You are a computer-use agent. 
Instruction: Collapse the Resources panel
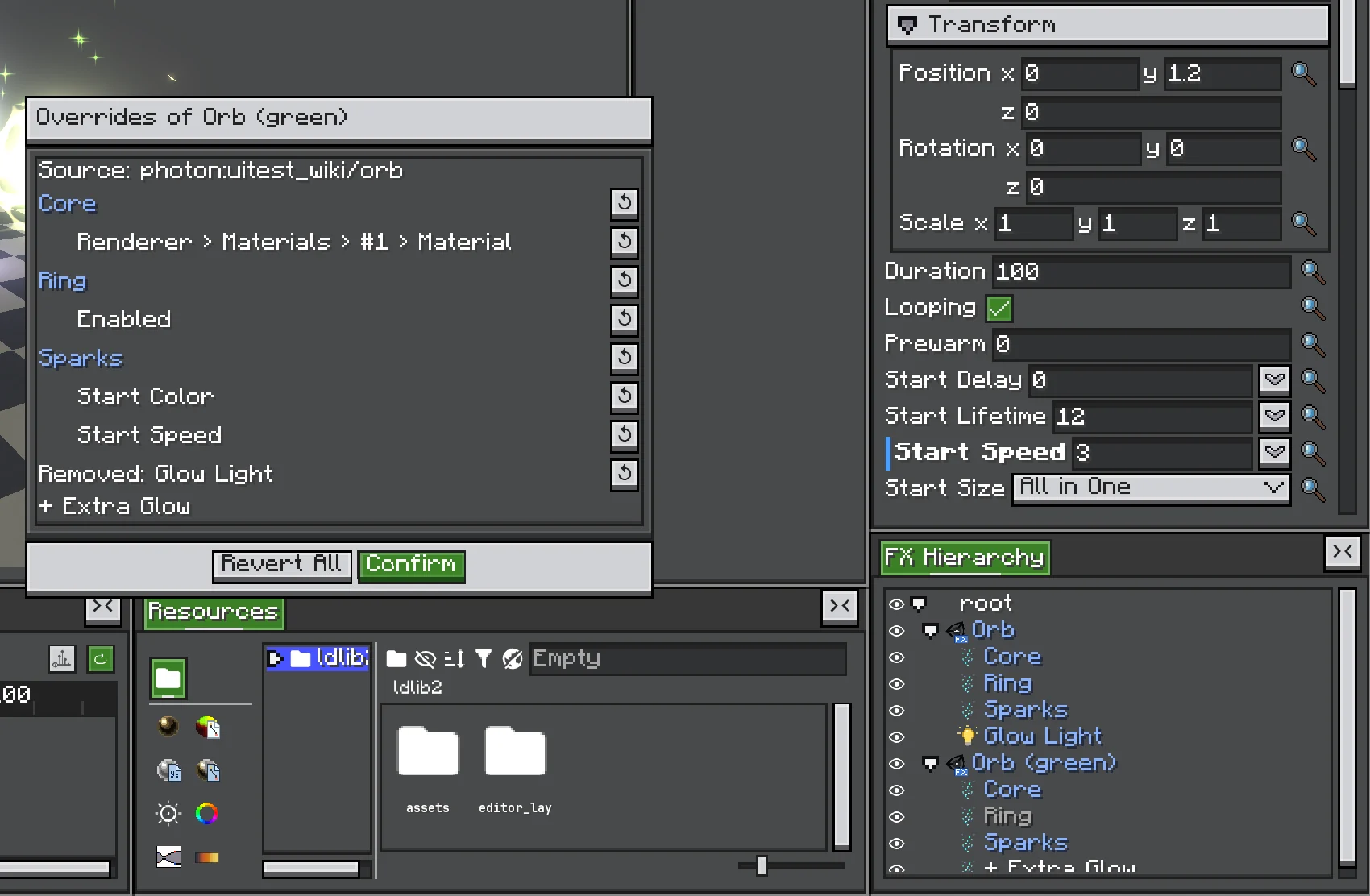pos(840,606)
